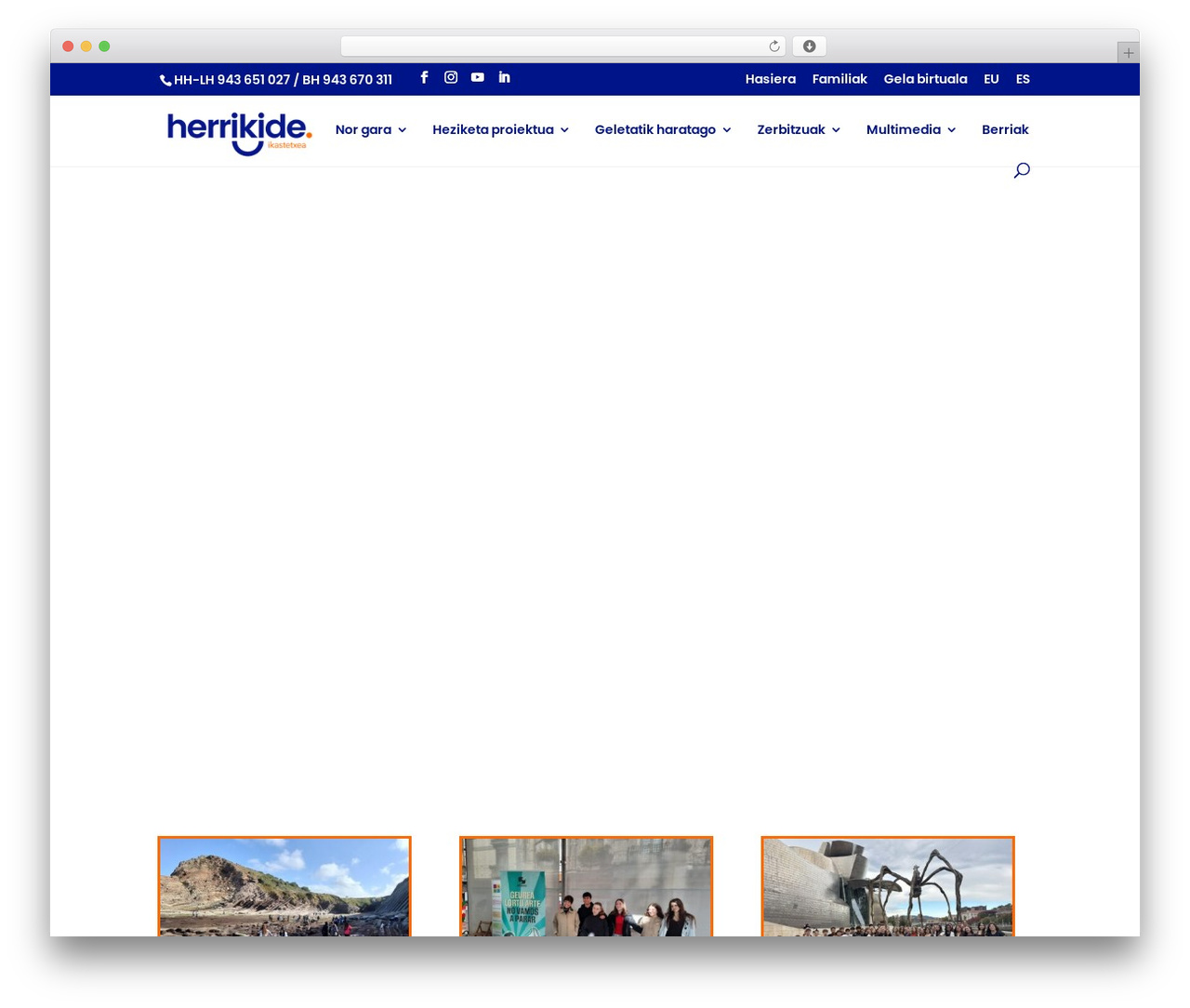The width and height of the screenshot is (1190, 1008).
Task: Open the Familiak link
Action: [840, 79]
